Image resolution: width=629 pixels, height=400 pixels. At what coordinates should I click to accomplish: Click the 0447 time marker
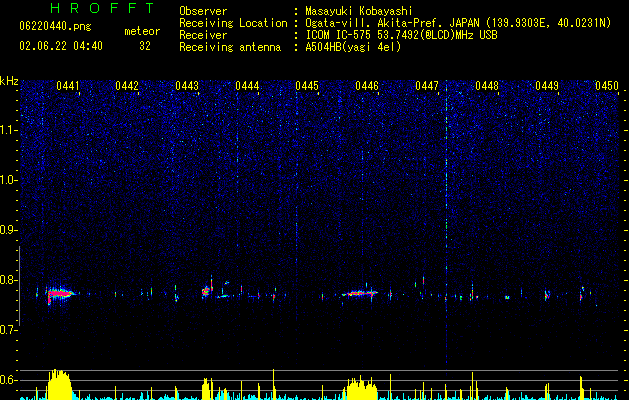pos(427,86)
